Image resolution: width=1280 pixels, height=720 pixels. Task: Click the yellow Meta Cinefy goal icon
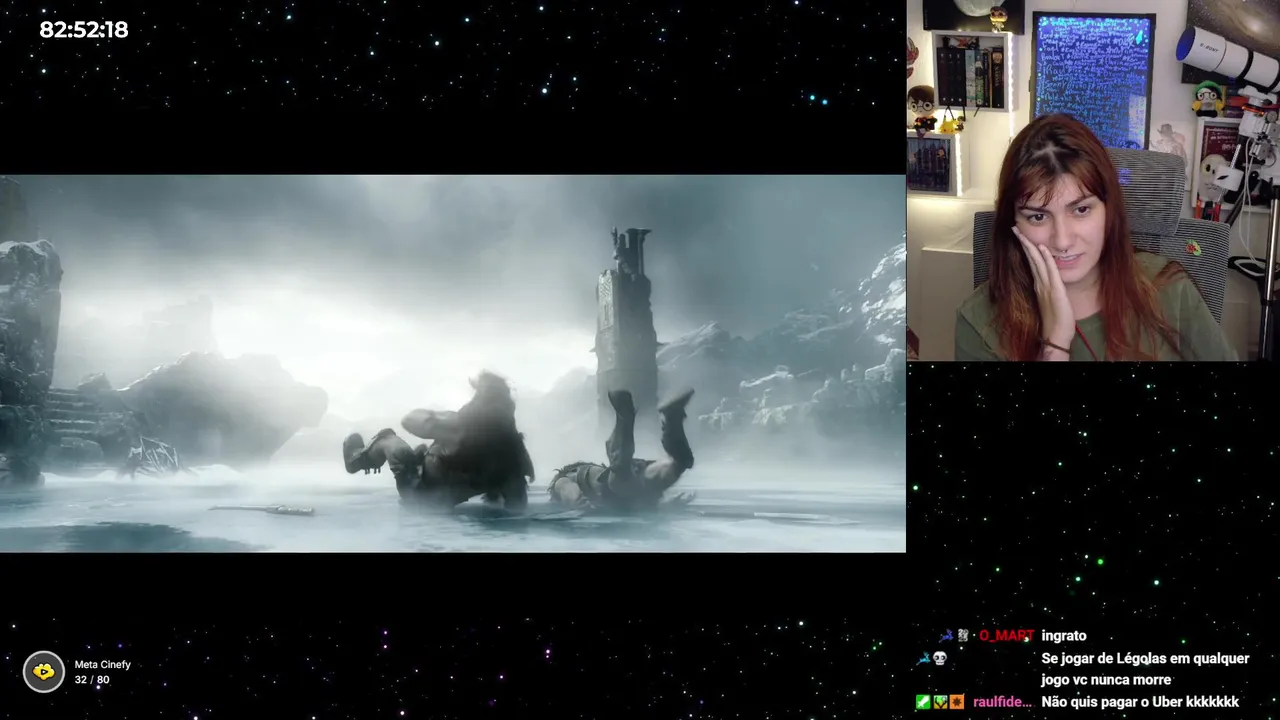point(44,672)
